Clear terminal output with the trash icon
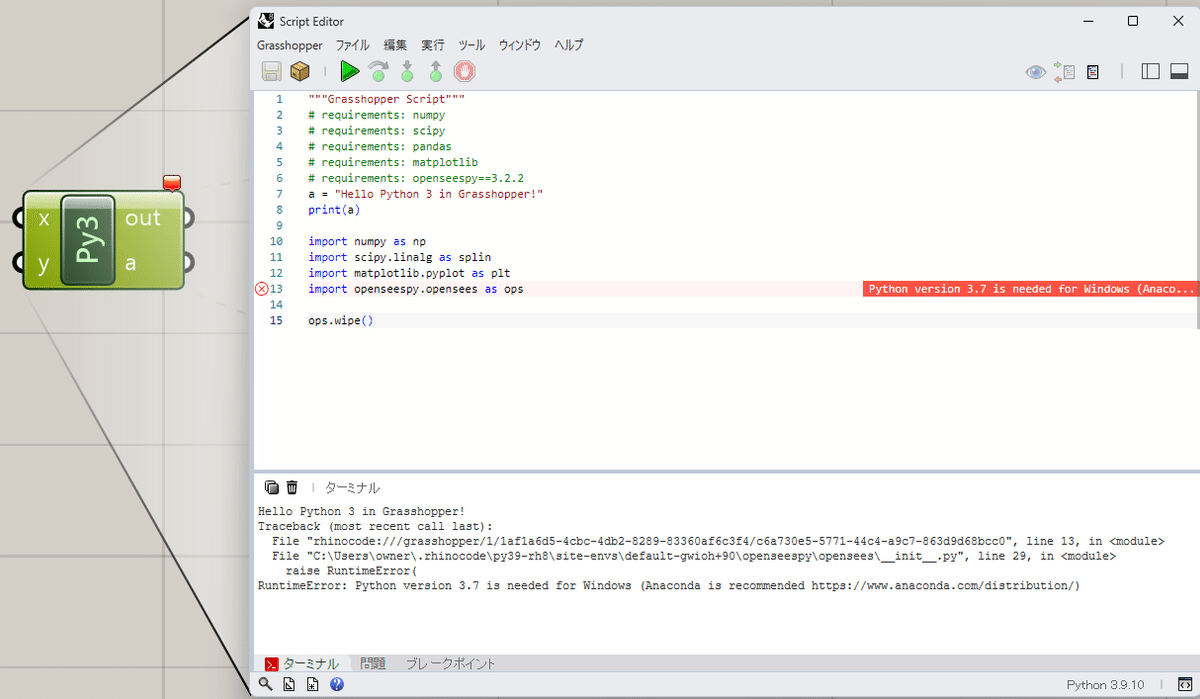The height and width of the screenshot is (699, 1200). (291, 487)
